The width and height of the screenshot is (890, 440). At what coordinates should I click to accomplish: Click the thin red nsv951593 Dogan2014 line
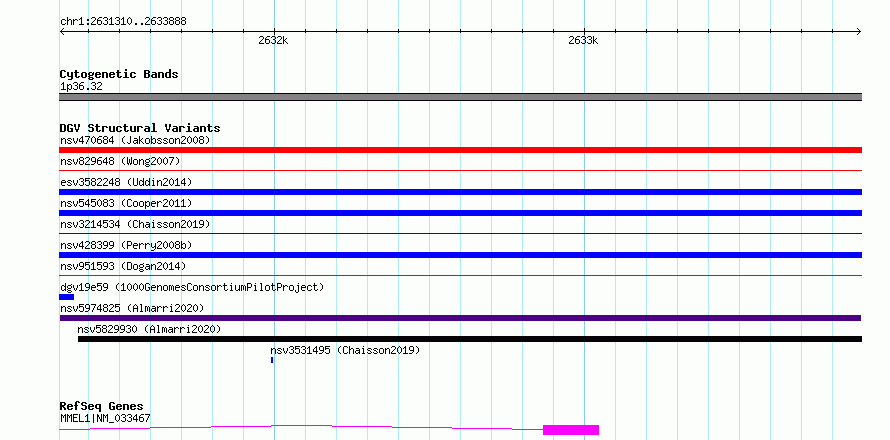pyautogui.click(x=460, y=275)
